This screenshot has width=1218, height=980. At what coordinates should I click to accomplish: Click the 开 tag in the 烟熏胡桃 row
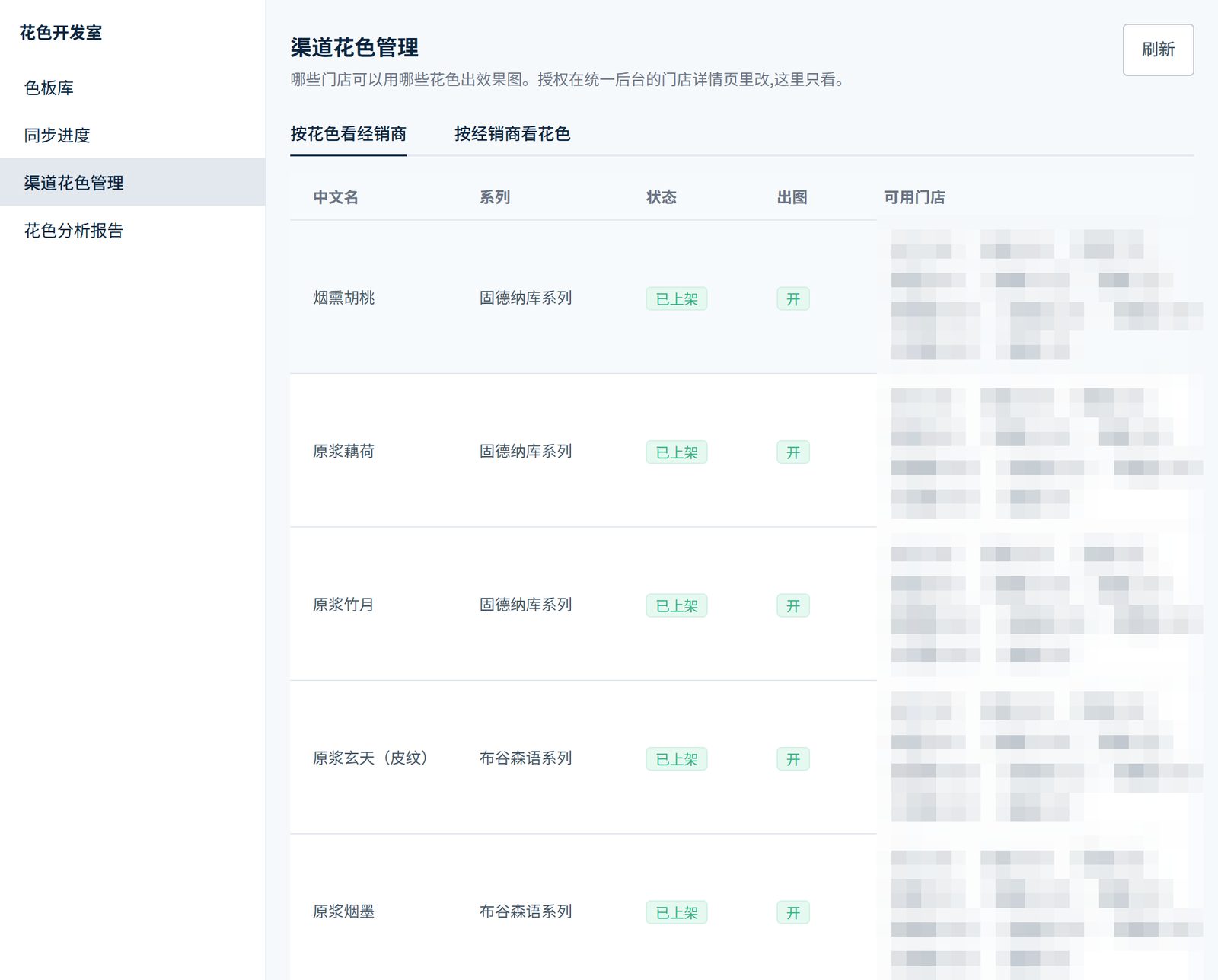(x=793, y=298)
